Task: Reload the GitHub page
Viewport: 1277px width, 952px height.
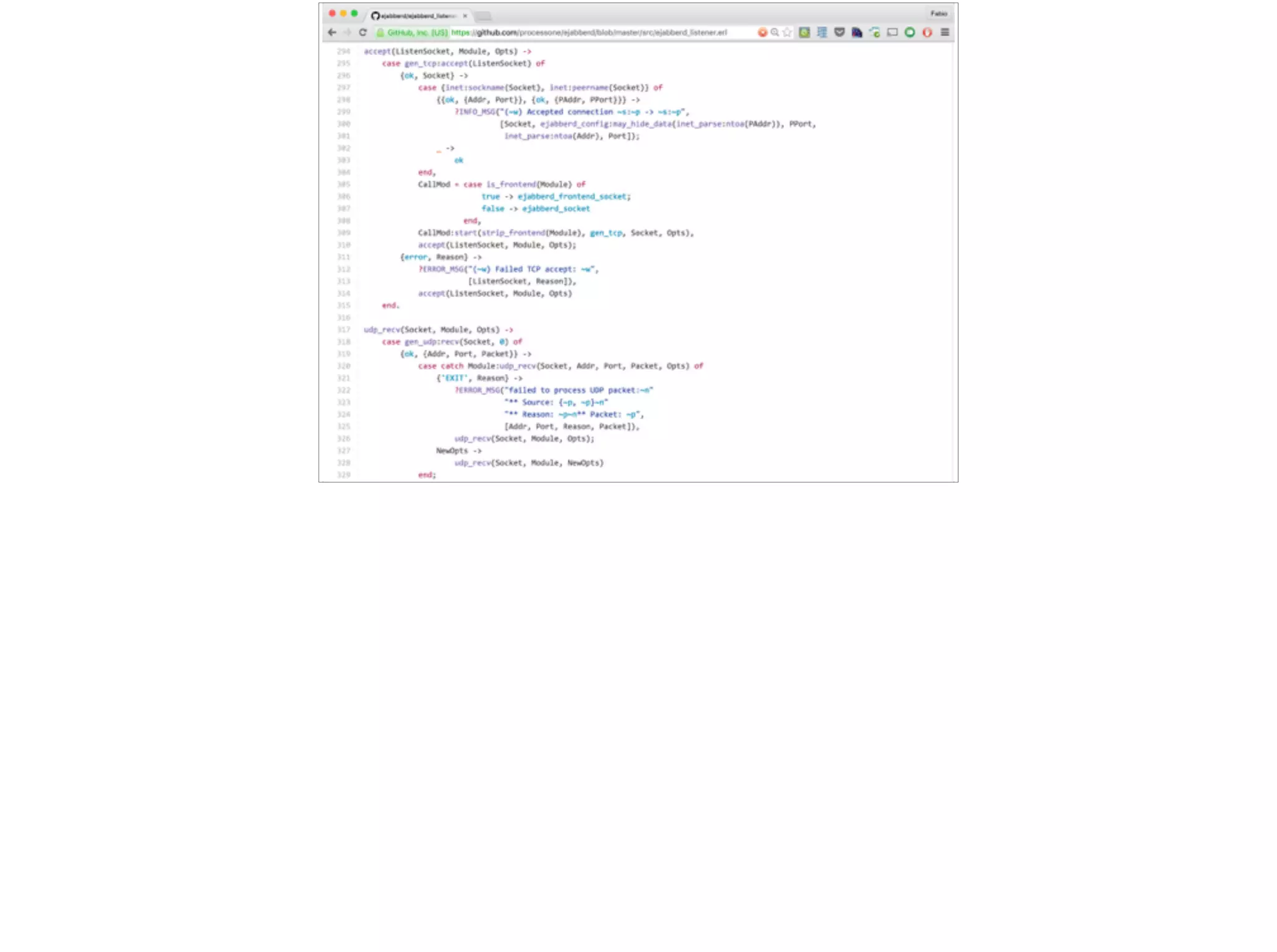Action: click(362, 32)
